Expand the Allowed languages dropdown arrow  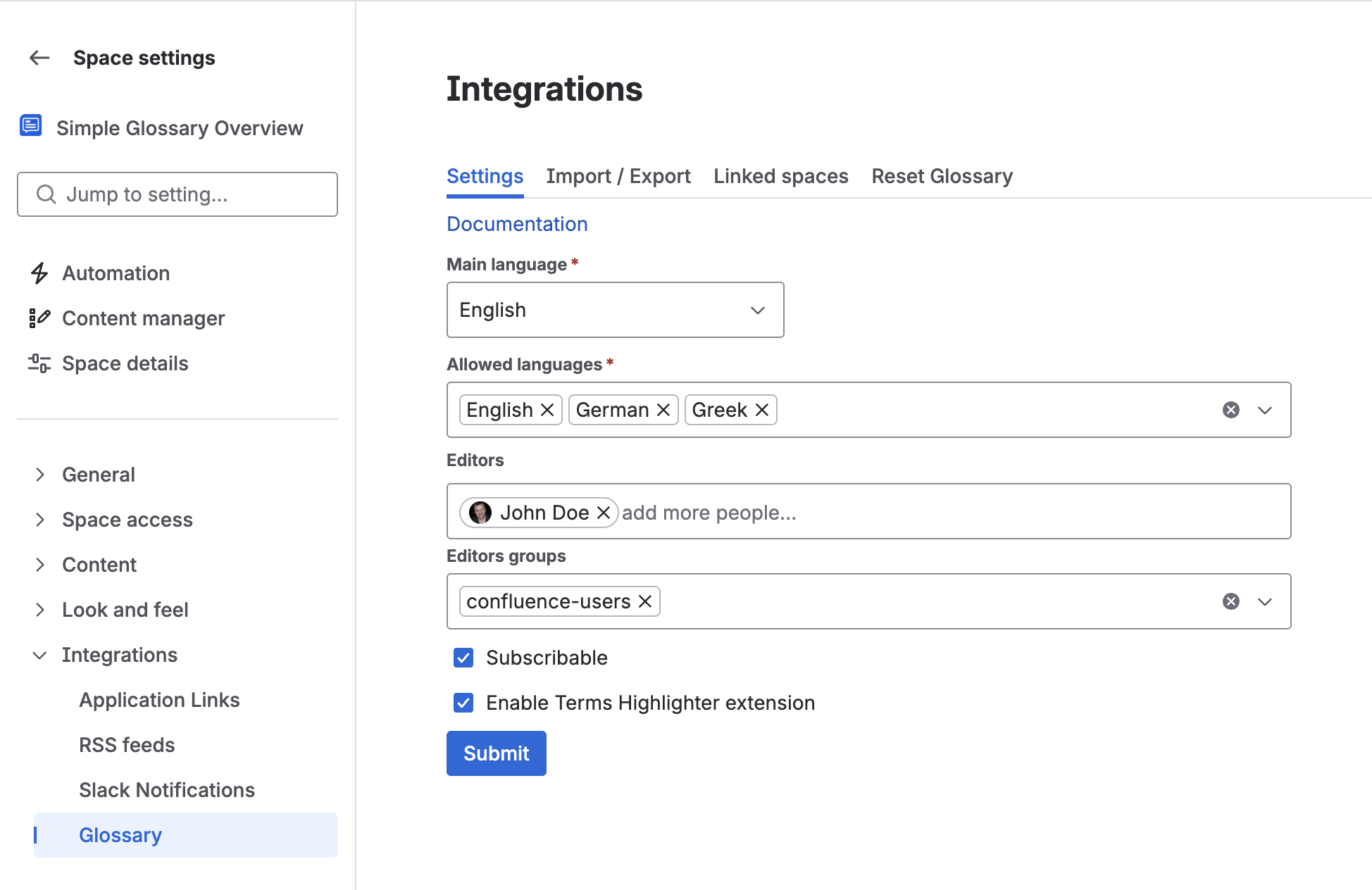pyautogui.click(x=1265, y=410)
